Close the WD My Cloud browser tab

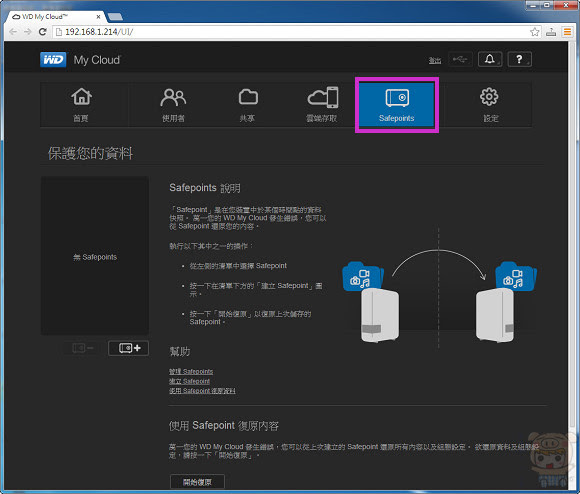coord(98,17)
